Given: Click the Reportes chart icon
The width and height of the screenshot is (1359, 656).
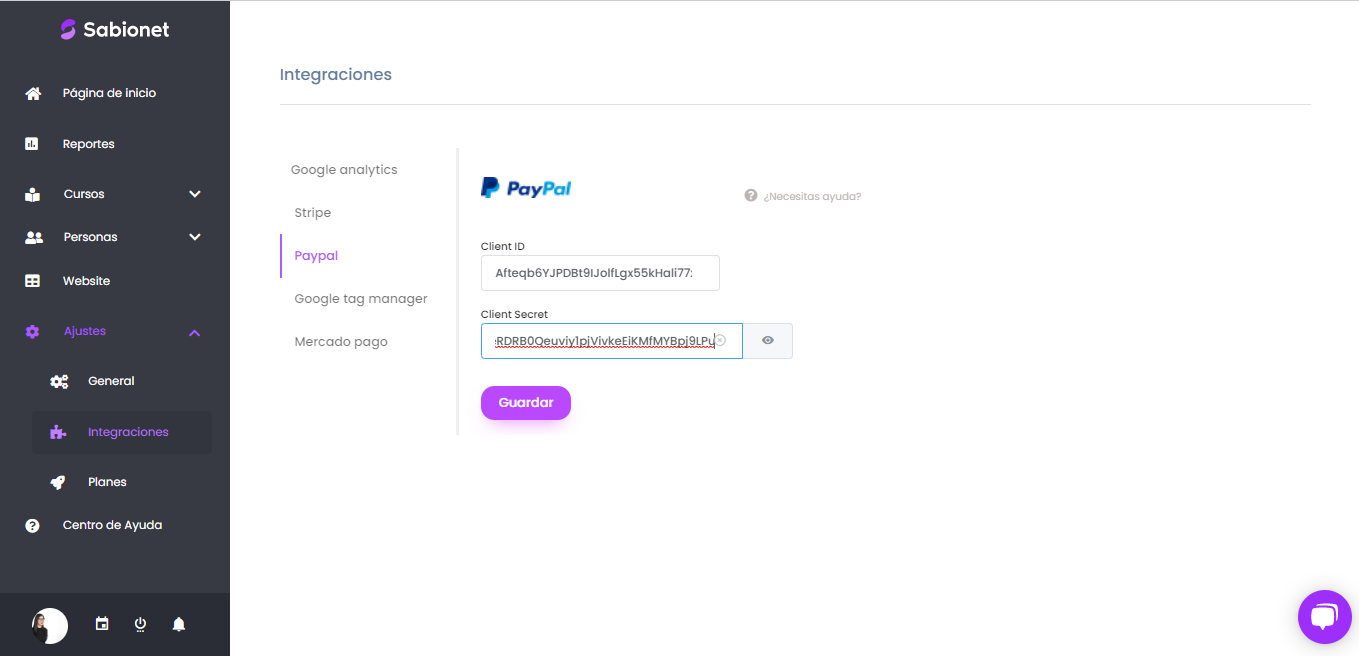Looking at the screenshot, I should (32, 144).
